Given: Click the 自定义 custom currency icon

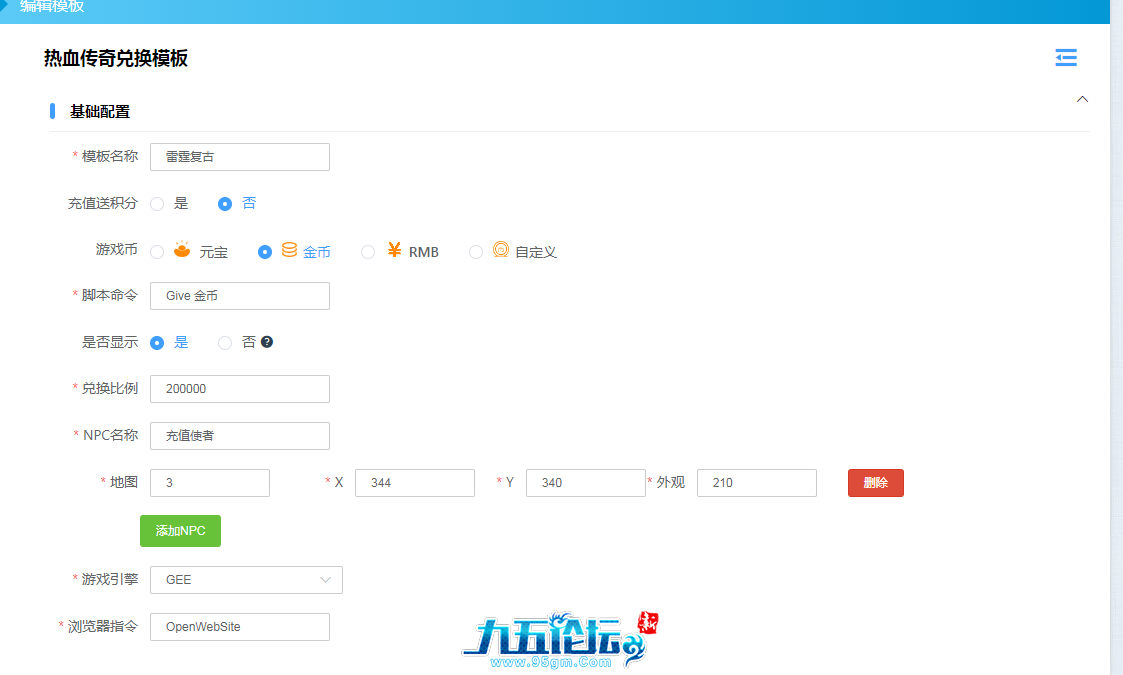Looking at the screenshot, I should 501,250.
